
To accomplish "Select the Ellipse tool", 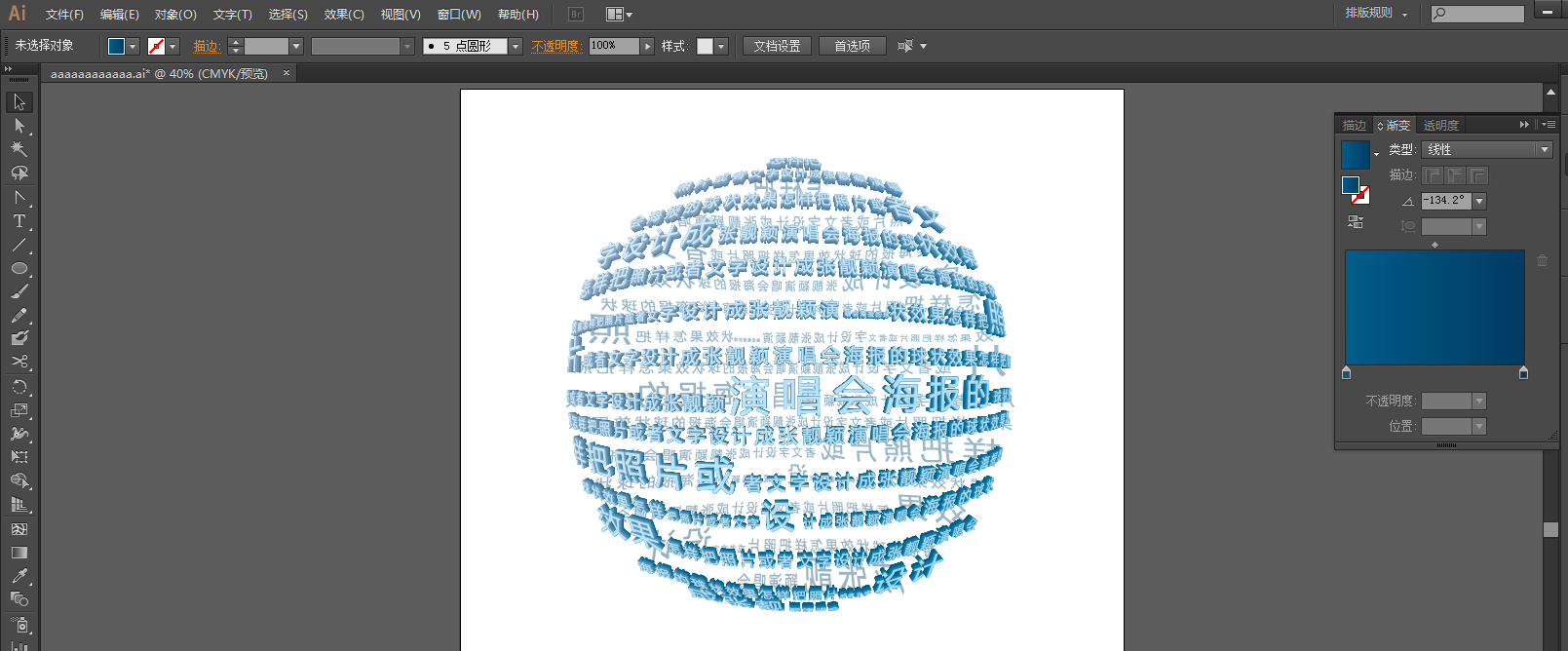I will (19, 268).
